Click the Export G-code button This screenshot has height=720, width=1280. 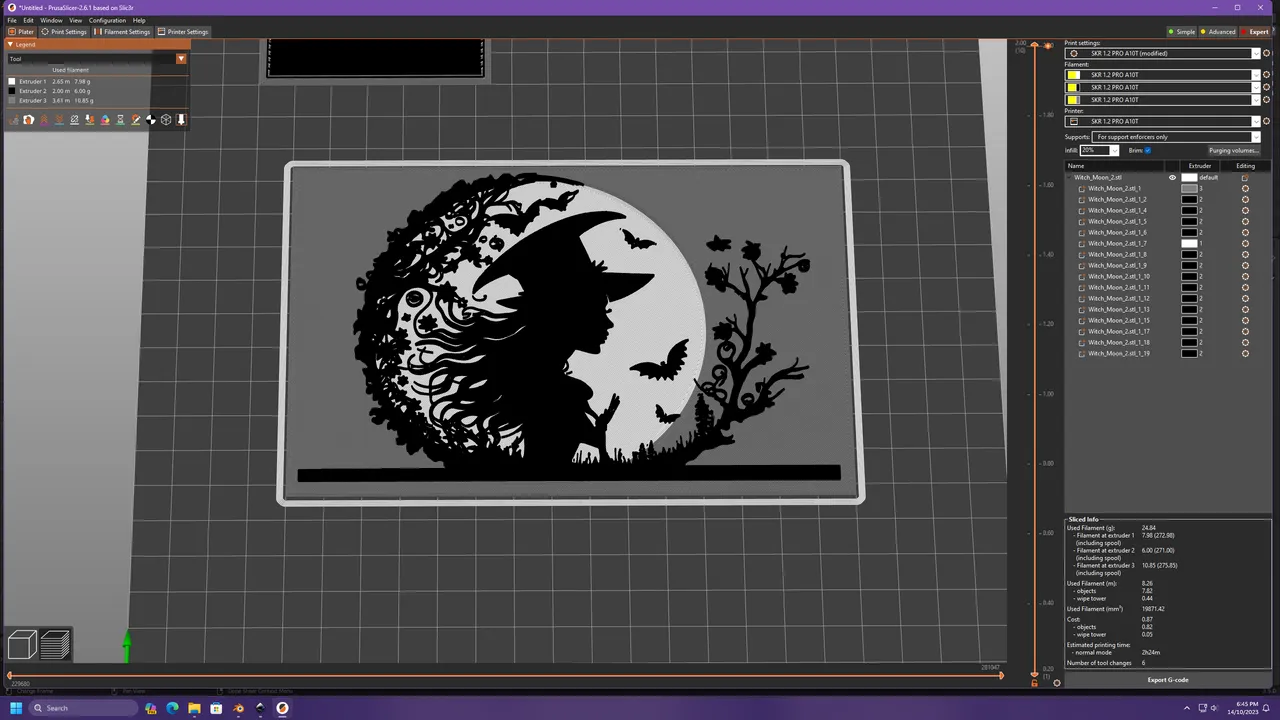[1167, 679]
